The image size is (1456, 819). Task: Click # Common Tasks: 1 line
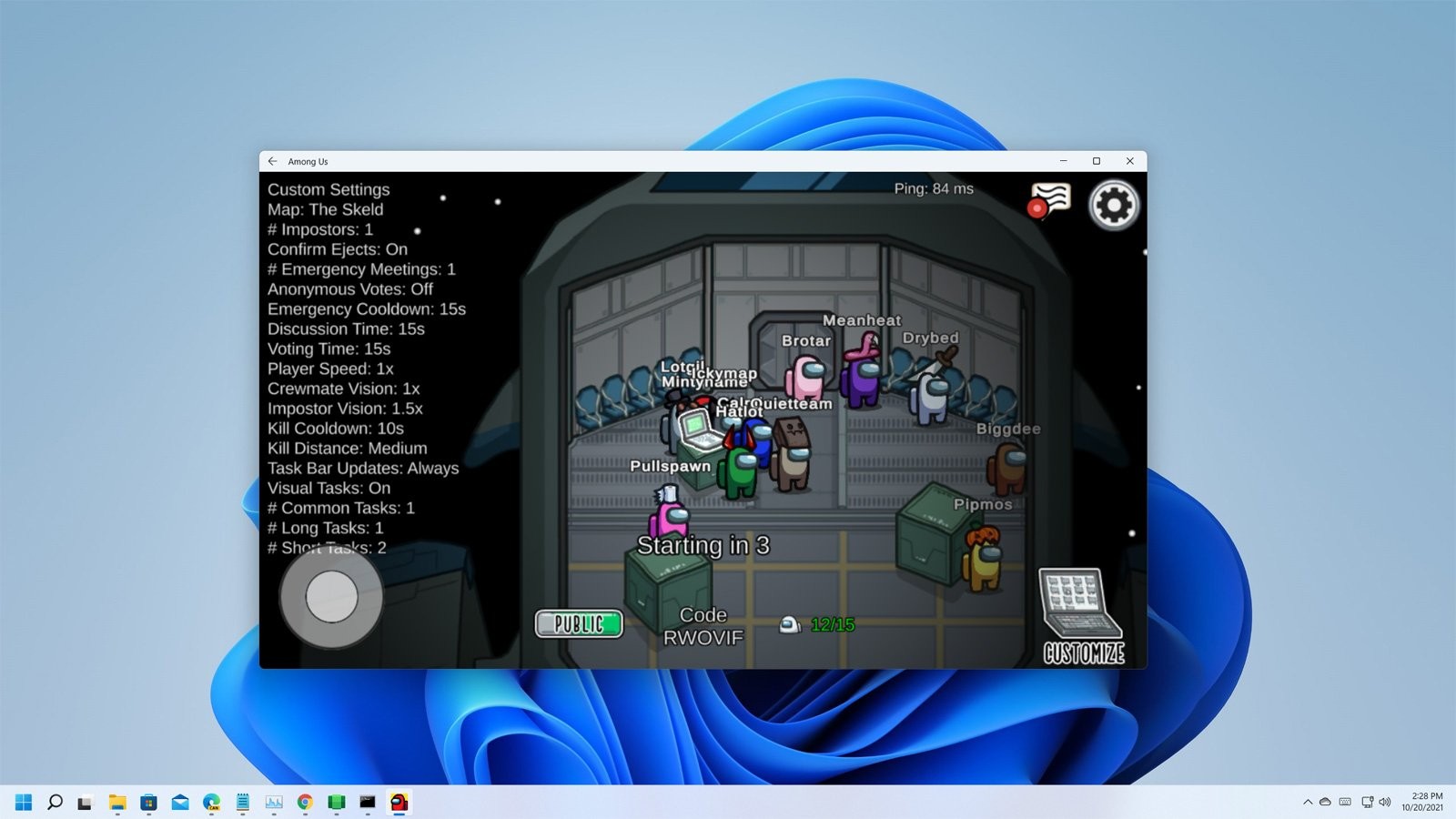coord(341,509)
